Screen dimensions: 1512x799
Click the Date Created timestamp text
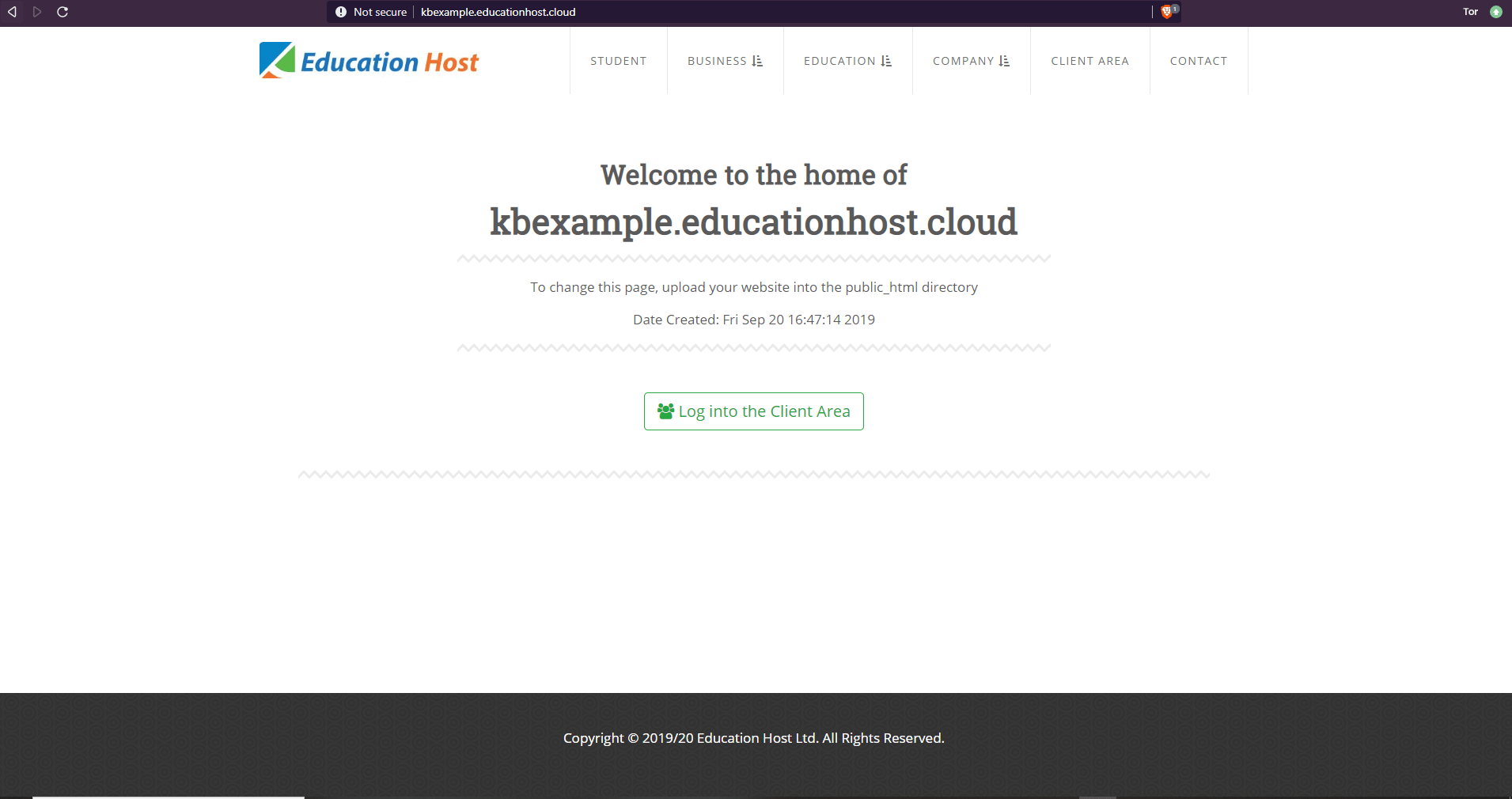(x=754, y=320)
